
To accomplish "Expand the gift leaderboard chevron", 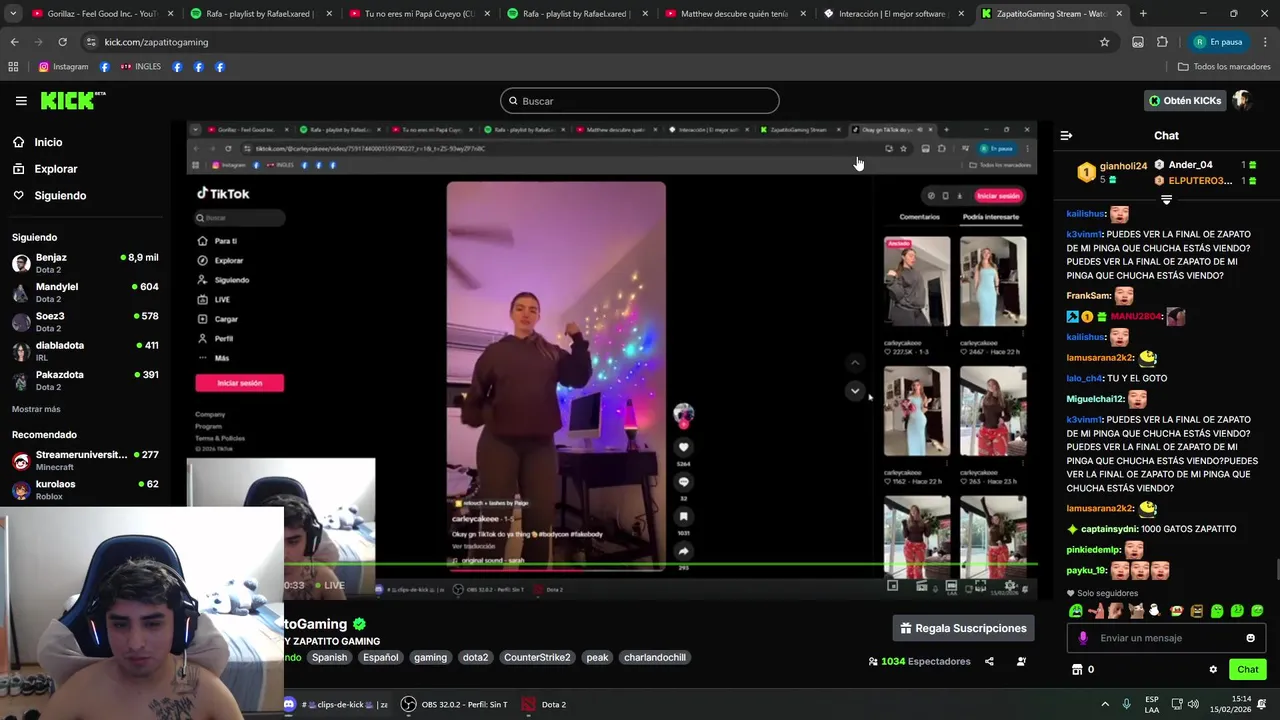I will coord(1166,200).
